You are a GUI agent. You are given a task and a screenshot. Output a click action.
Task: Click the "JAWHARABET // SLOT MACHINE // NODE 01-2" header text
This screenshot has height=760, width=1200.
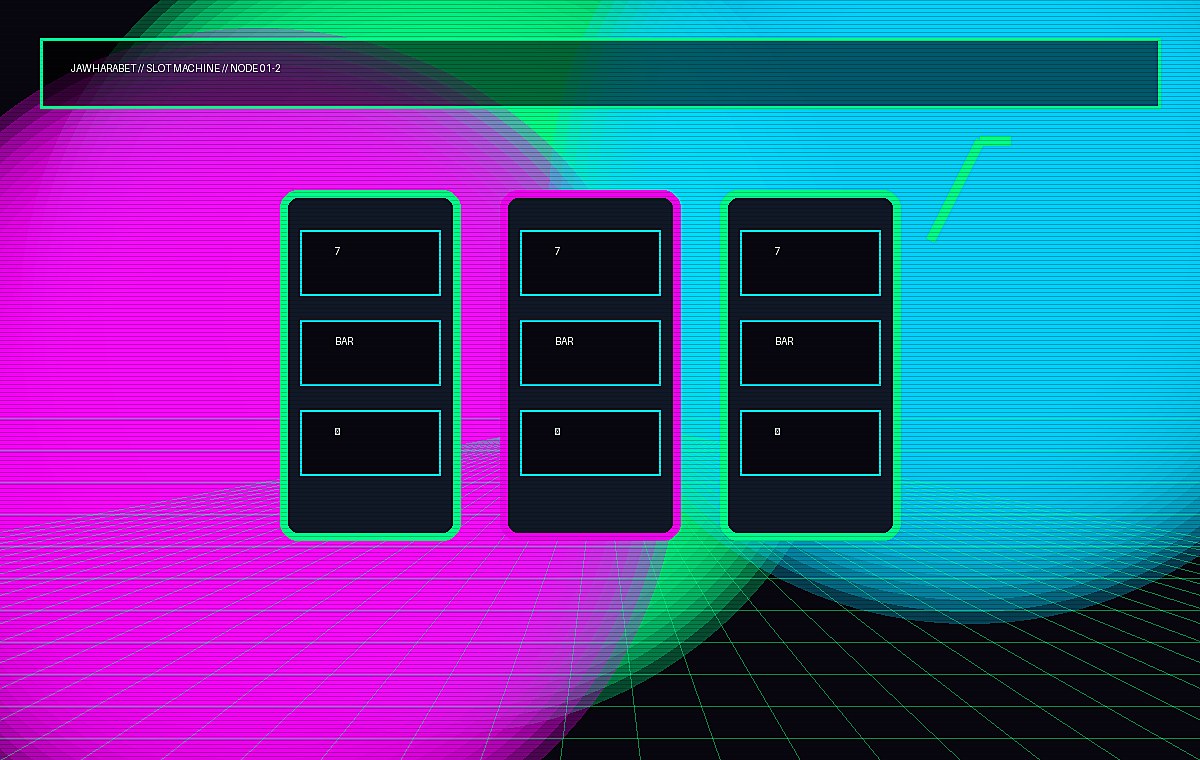pos(176,68)
